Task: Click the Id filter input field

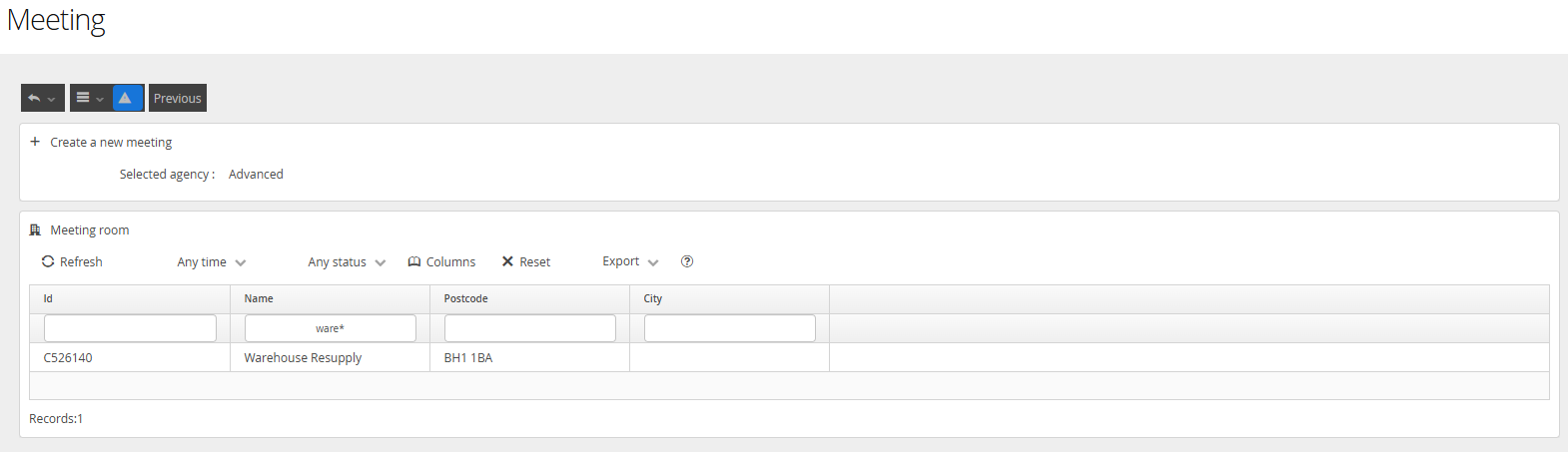Action: click(x=130, y=328)
